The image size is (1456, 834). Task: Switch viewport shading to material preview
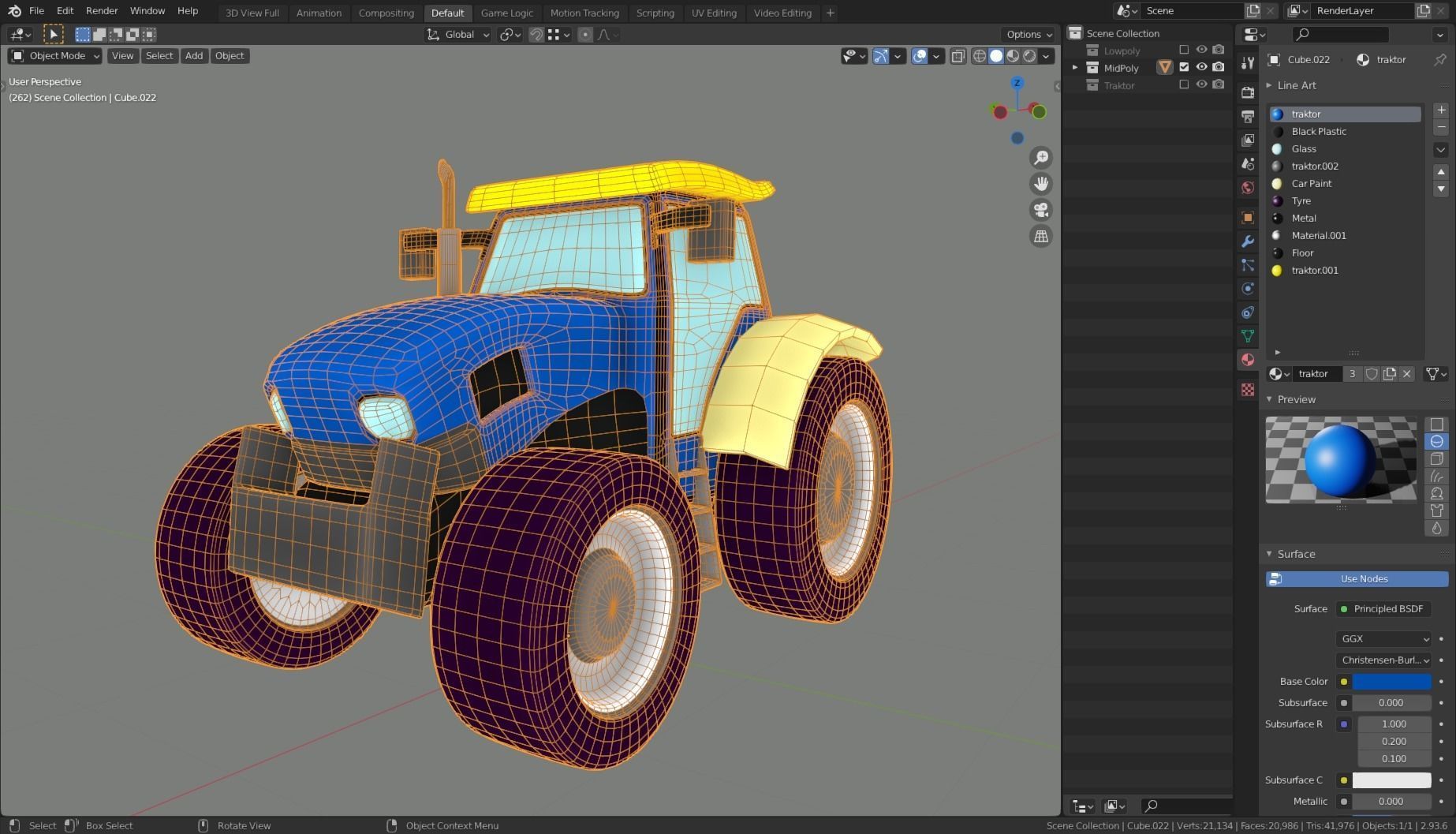(1013, 56)
